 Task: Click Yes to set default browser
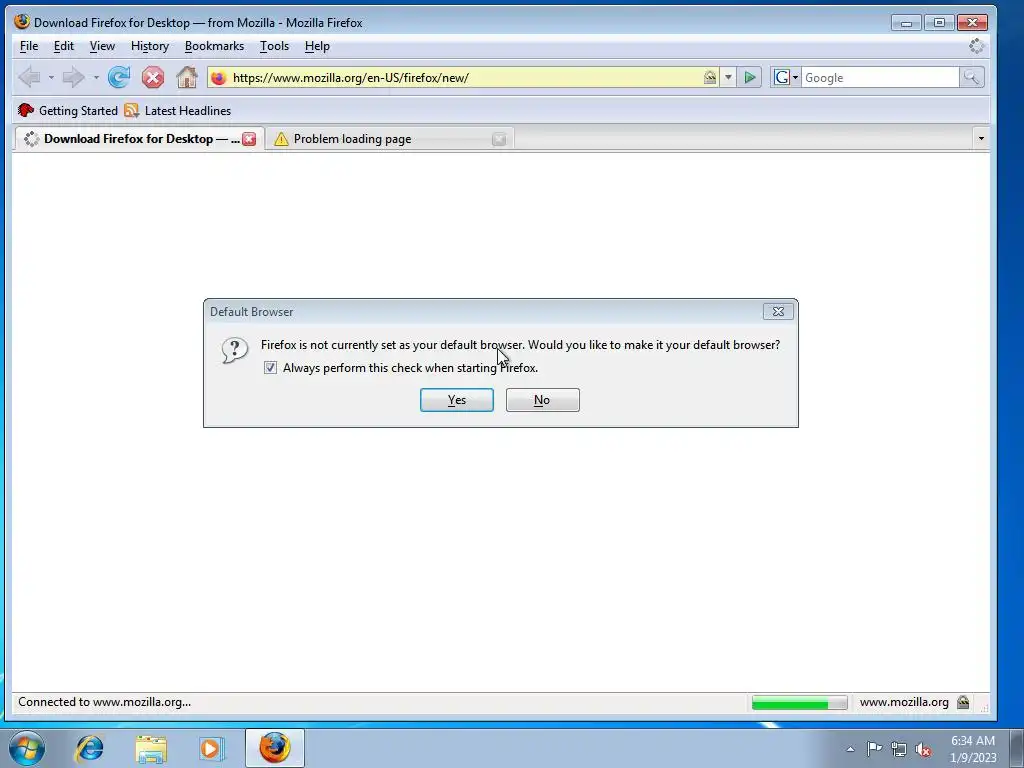click(x=456, y=400)
